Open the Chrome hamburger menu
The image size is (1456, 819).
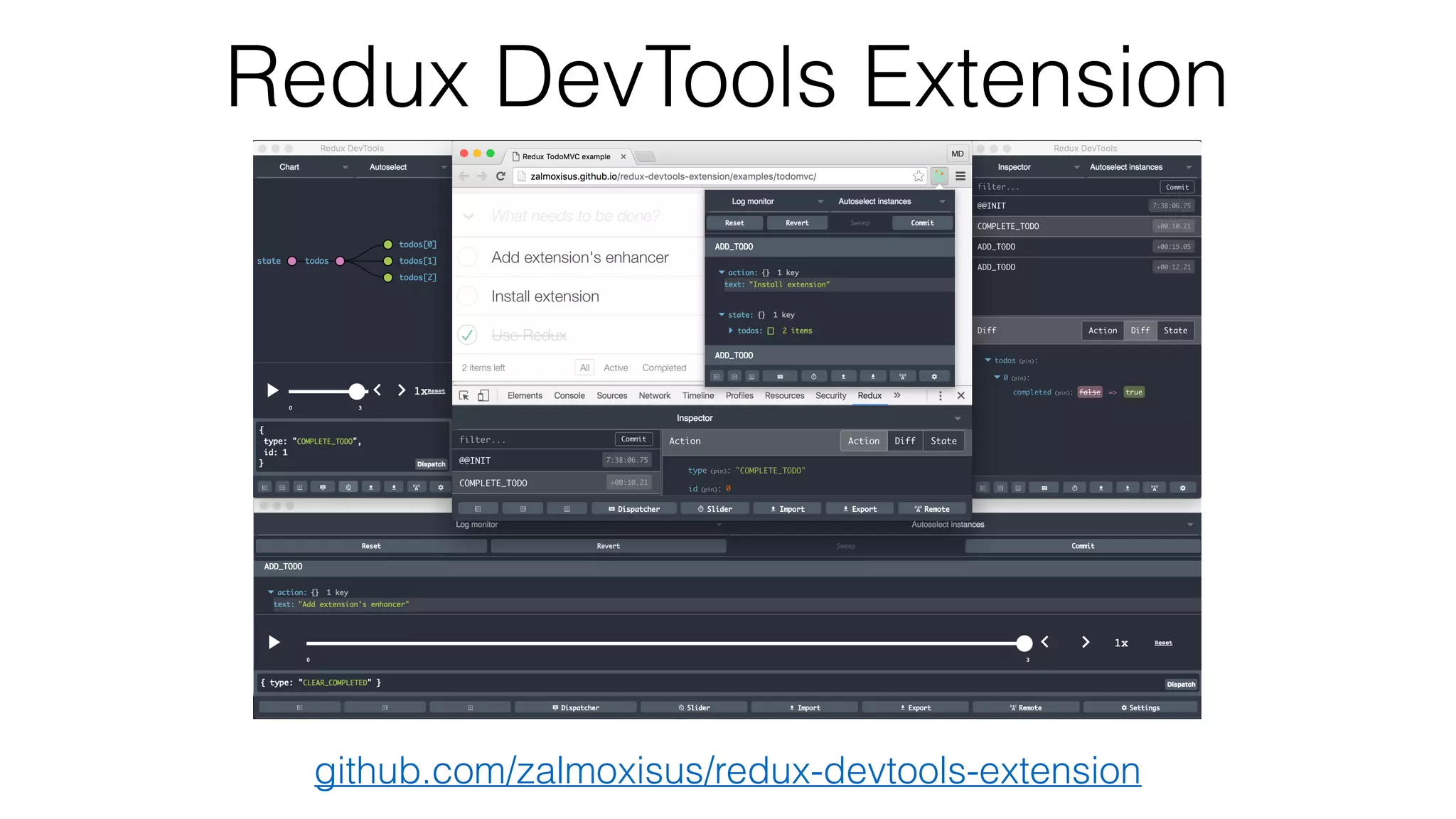click(960, 176)
